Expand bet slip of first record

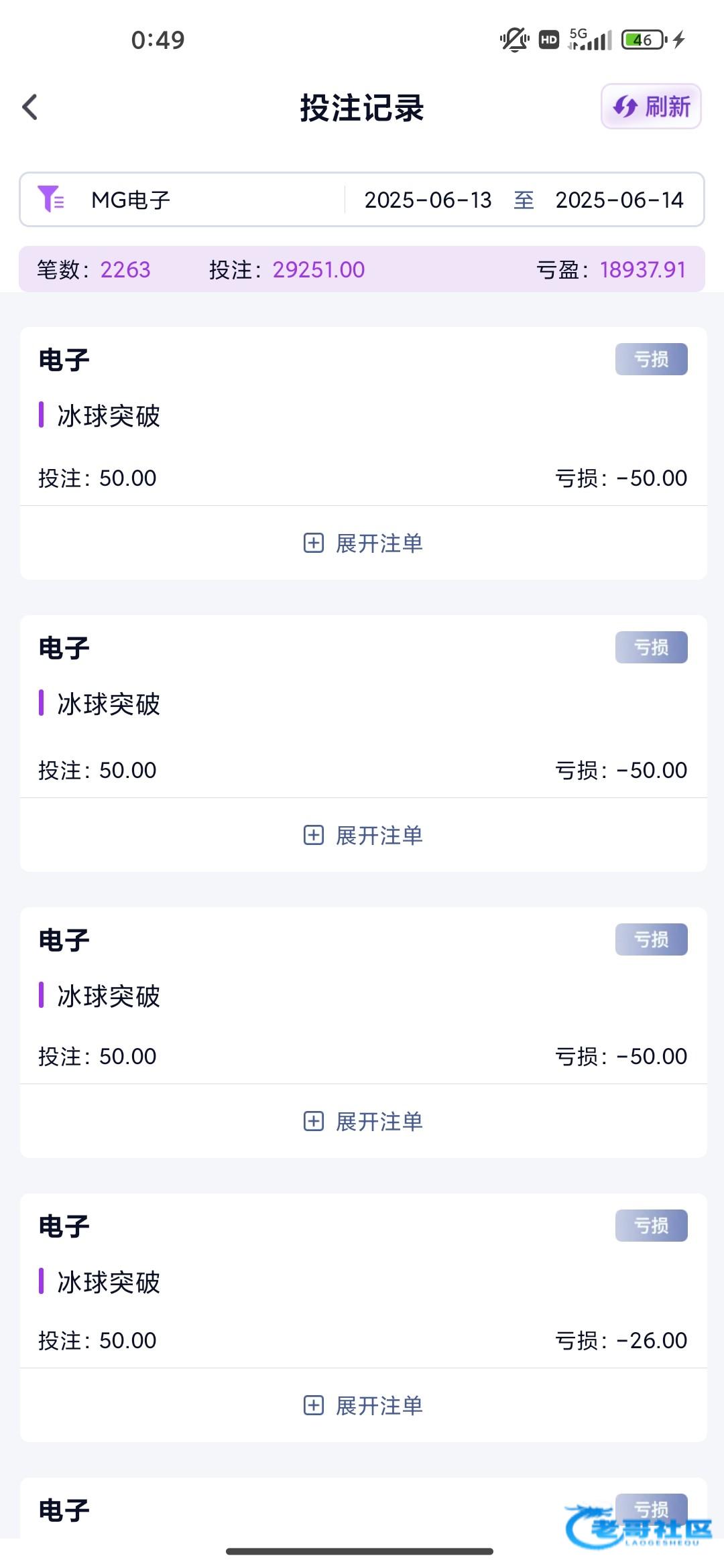[x=379, y=543]
